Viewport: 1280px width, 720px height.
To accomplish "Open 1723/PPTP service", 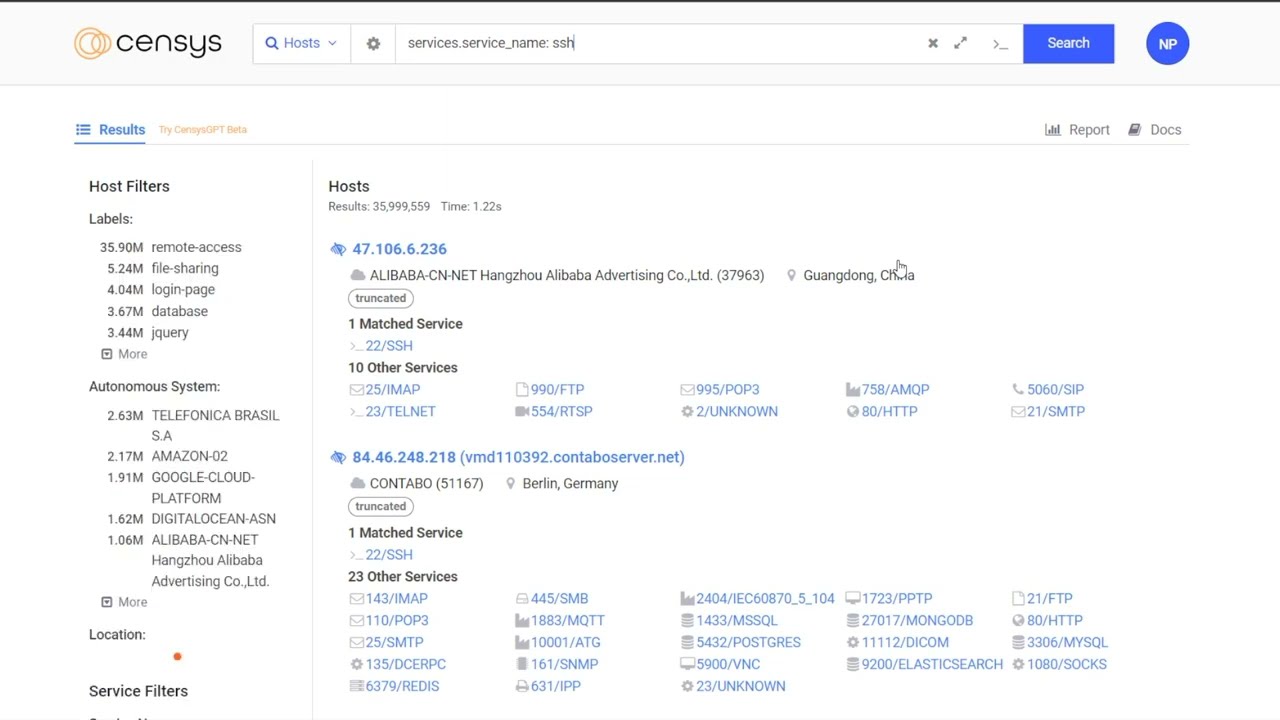I will click(x=889, y=598).
